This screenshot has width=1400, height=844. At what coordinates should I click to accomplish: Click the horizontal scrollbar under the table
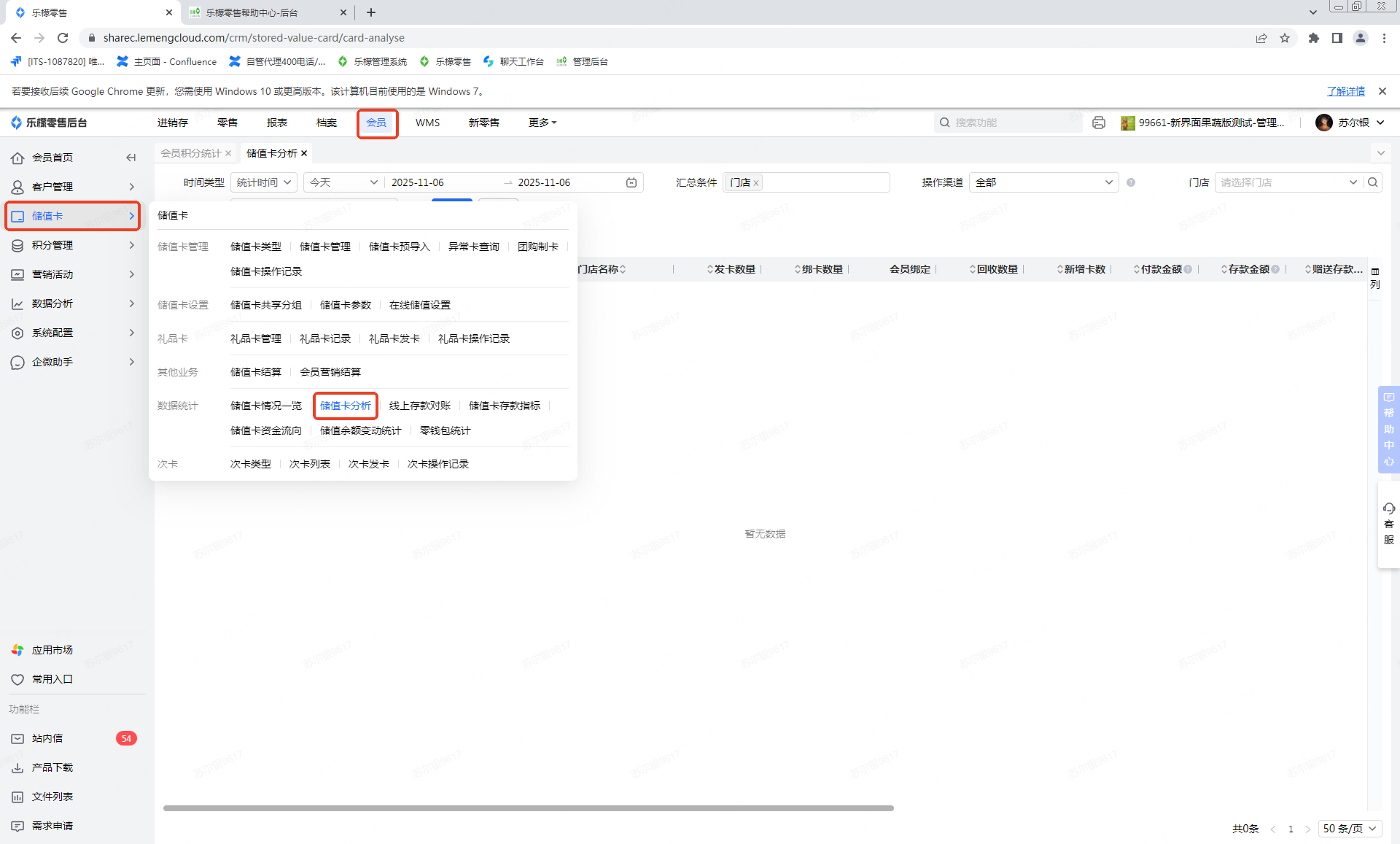(x=528, y=808)
